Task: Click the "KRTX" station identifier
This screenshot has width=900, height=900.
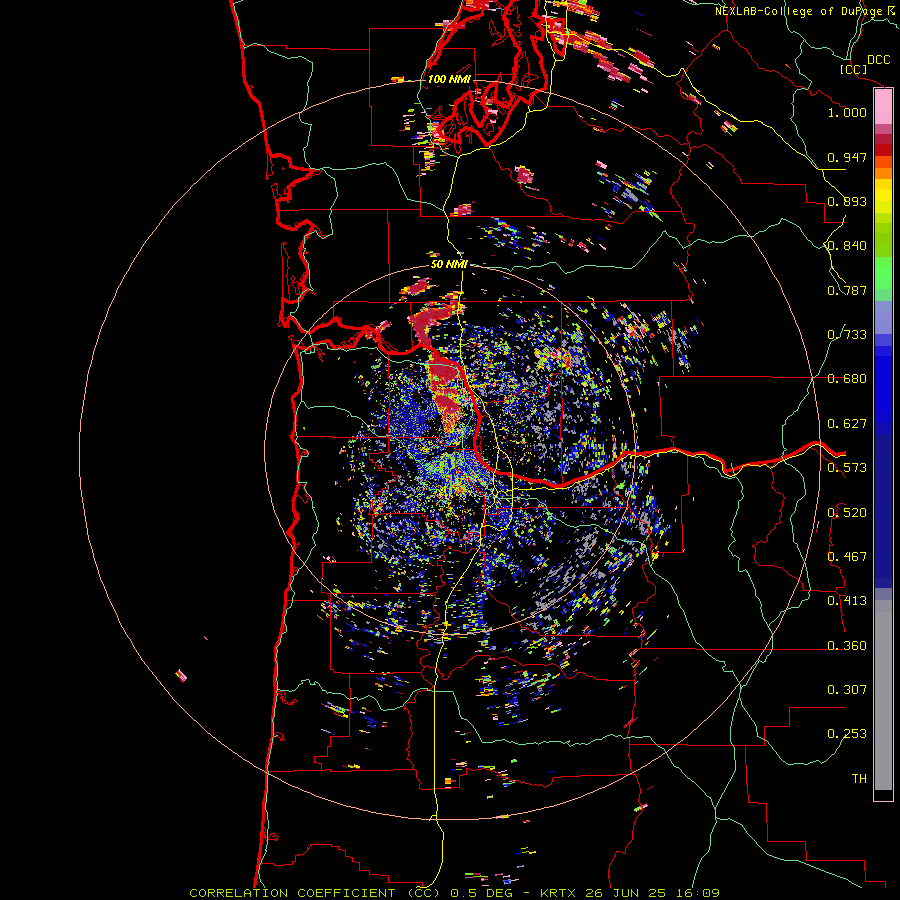Action: pyautogui.click(x=560, y=893)
